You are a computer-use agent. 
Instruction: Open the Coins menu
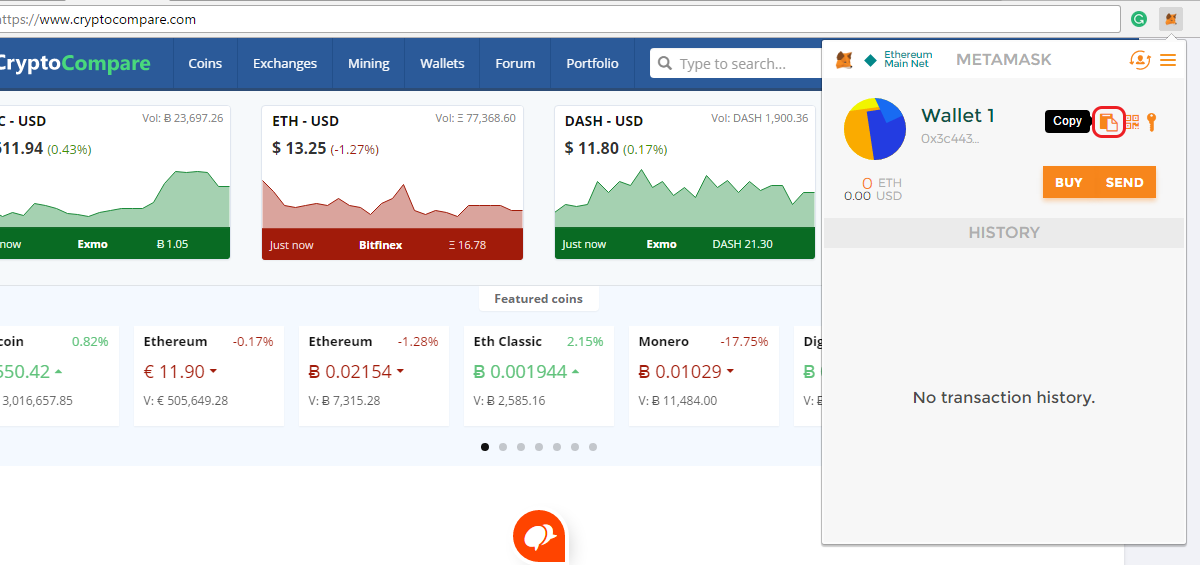pyautogui.click(x=205, y=63)
